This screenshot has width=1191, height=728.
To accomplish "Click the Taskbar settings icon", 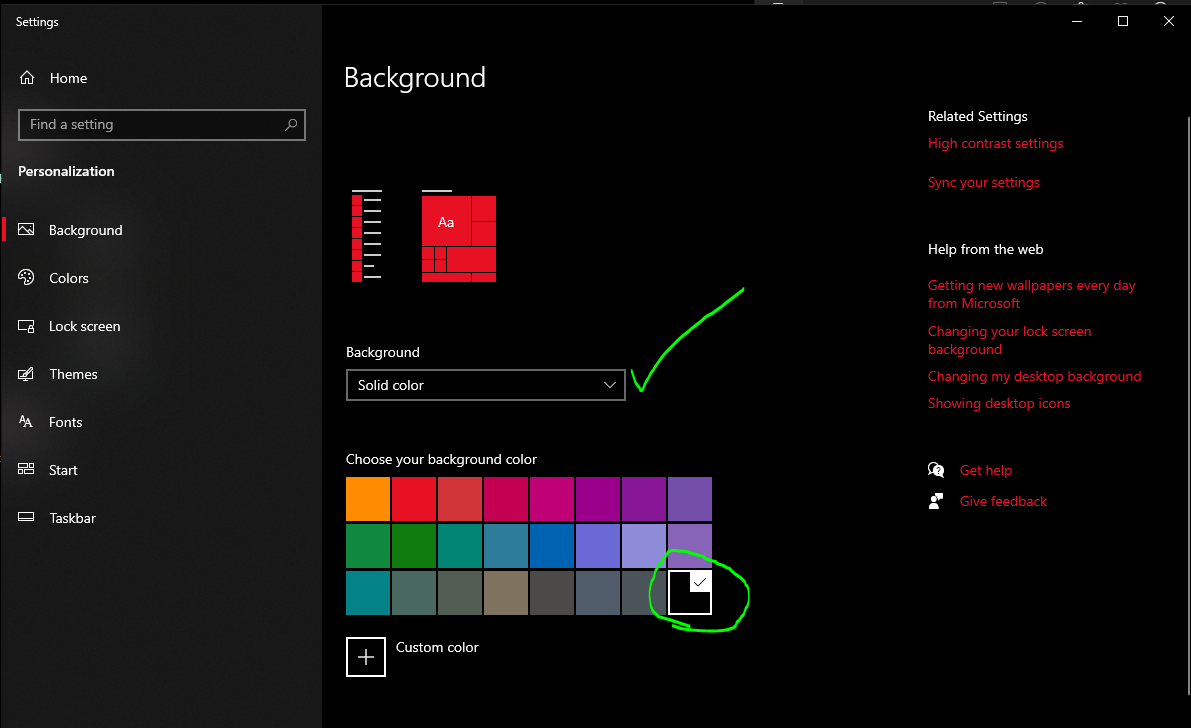I will click(27, 518).
